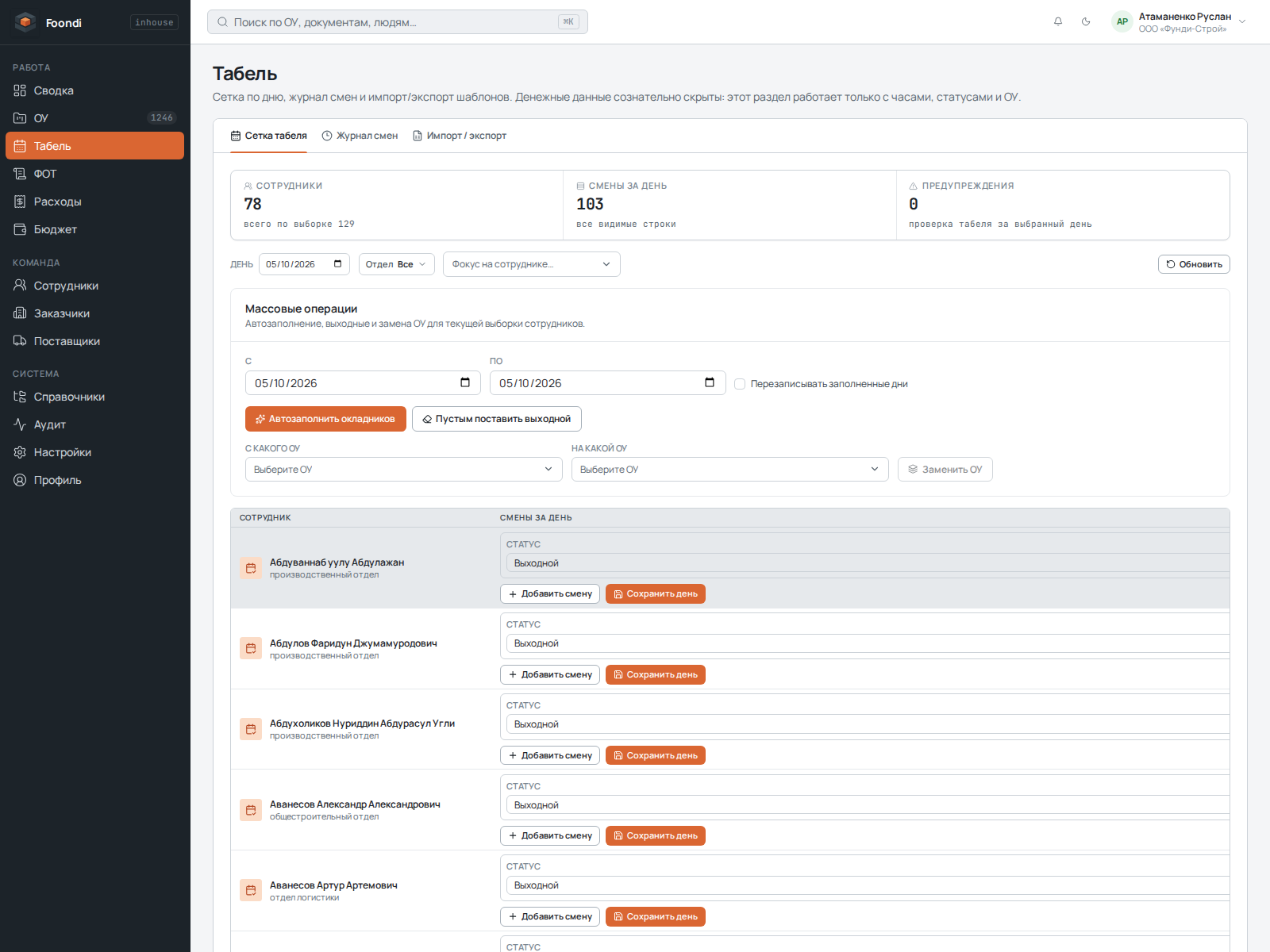The image size is (1270, 952).
Task: Open calendar icon for Абдулов Фаридун row
Action: coord(251,648)
